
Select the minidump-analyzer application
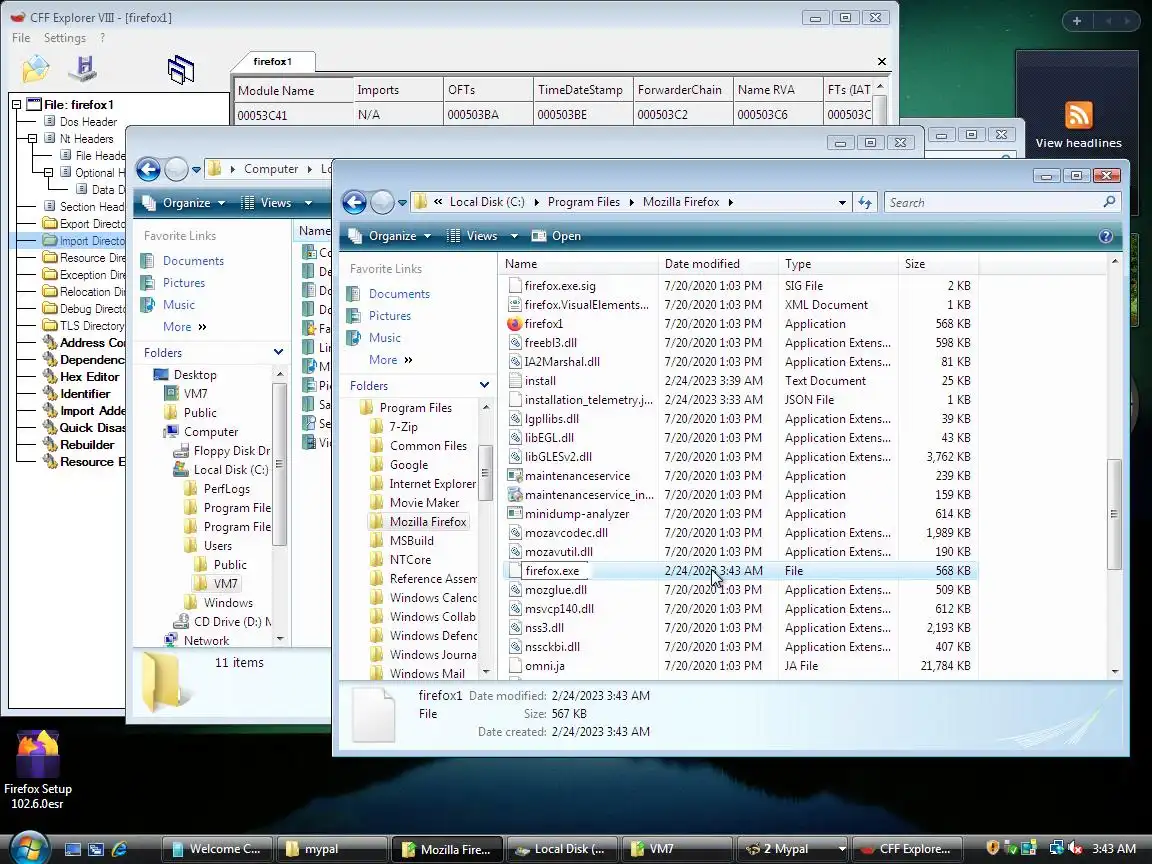tap(577, 514)
